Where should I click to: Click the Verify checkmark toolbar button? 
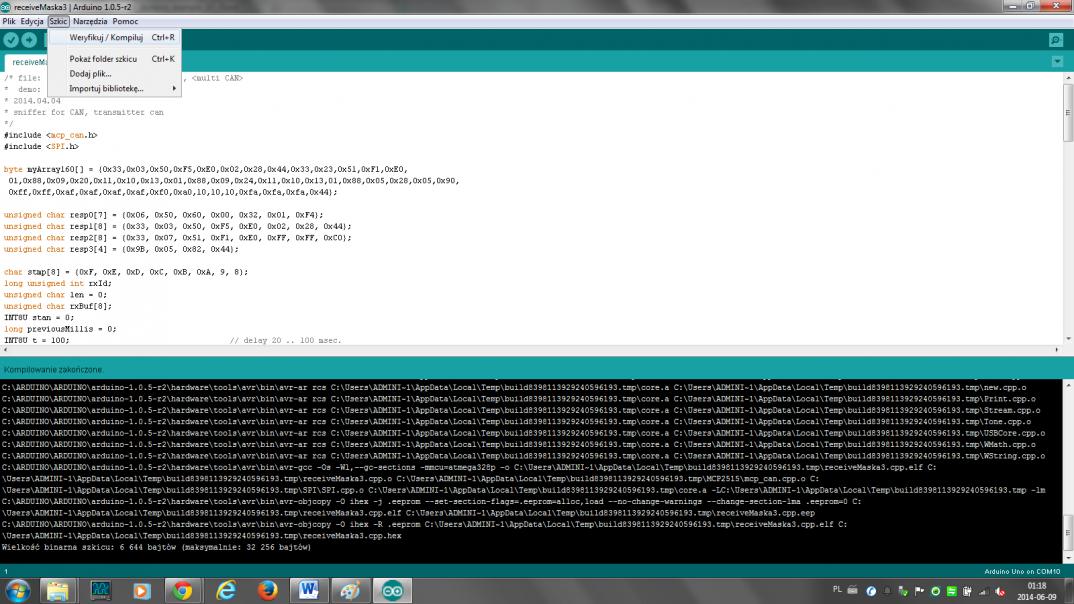point(11,40)
